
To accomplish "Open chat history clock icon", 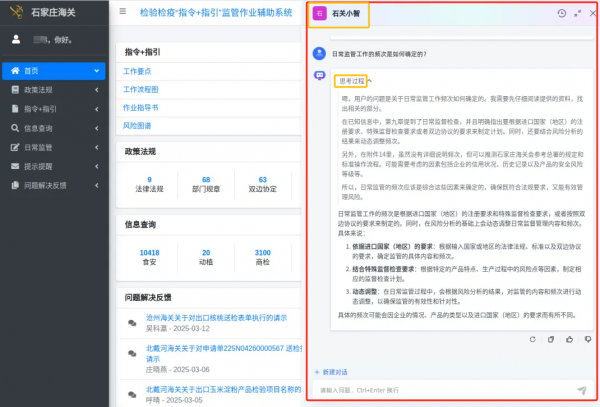I will click(562, 13).
